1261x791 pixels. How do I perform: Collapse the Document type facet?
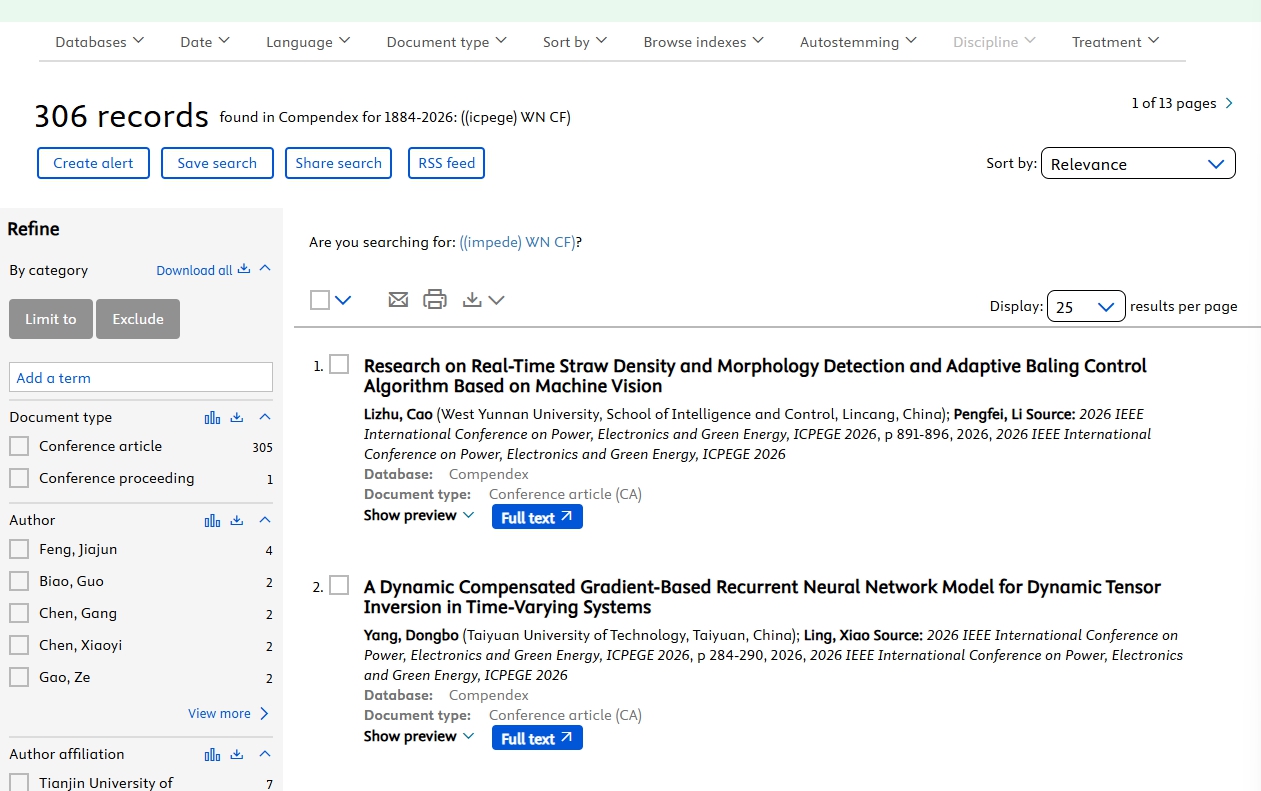point(265,417)
